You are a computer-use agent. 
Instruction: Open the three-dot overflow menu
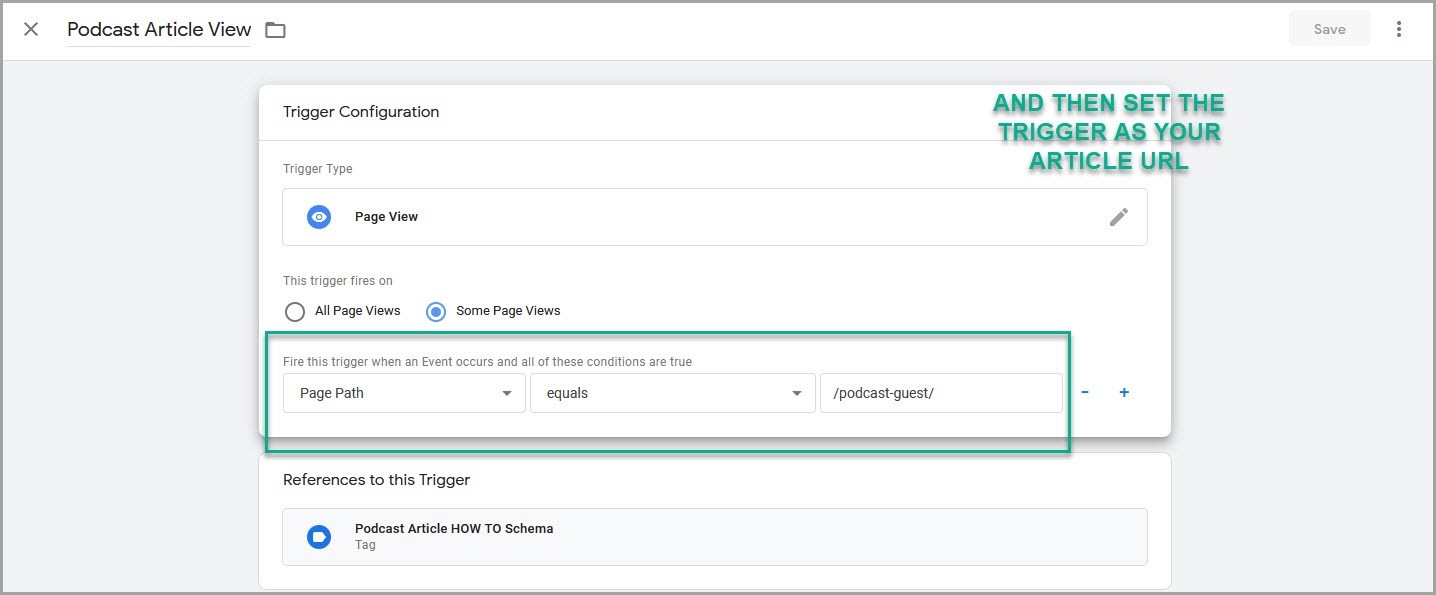(1398, 28)
